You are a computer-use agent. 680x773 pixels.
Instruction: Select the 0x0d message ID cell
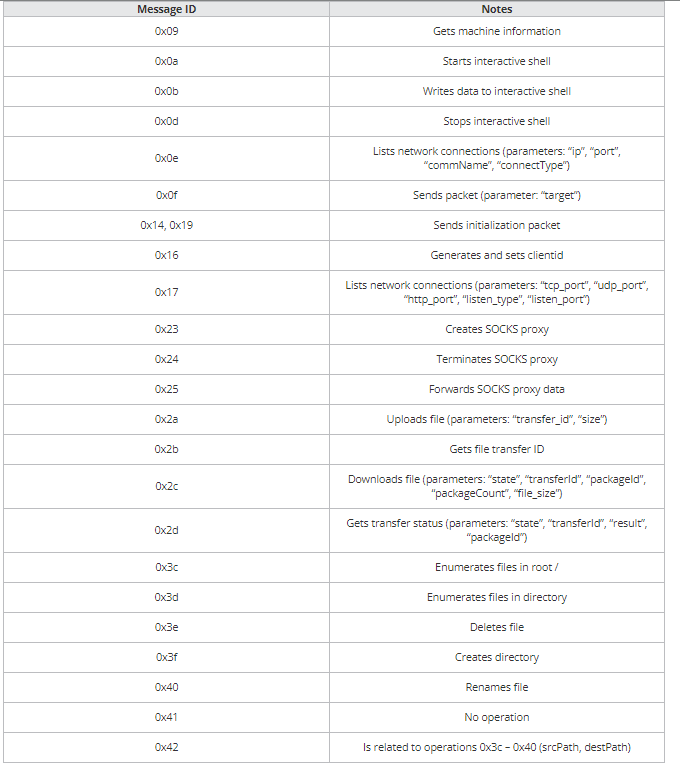[x=167, y=122]
